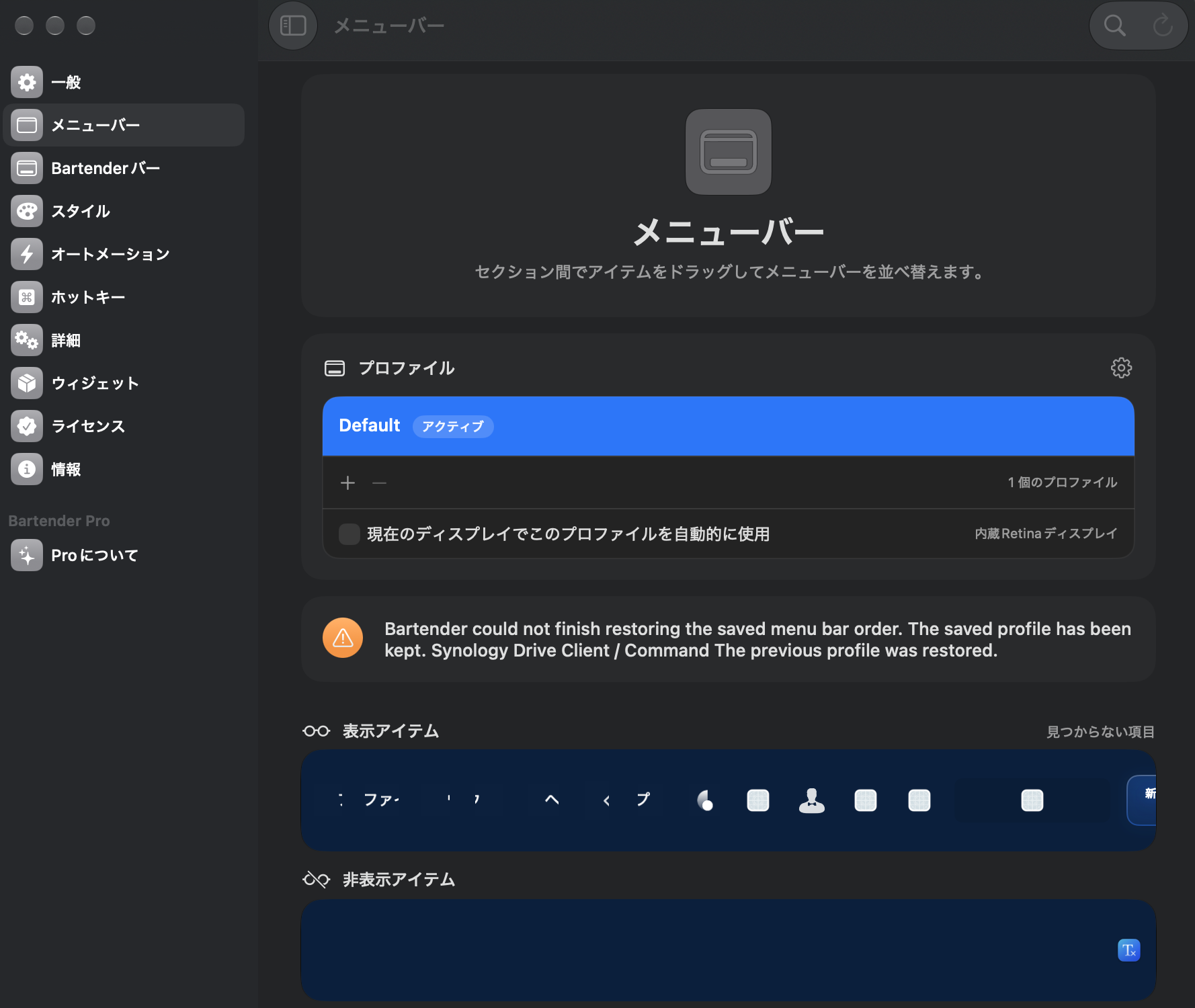Open profile settings gear icon
Image resolution: width=1195 pixels, height=1008 pixels.
pyautogui.click(x=1121, y=368)
